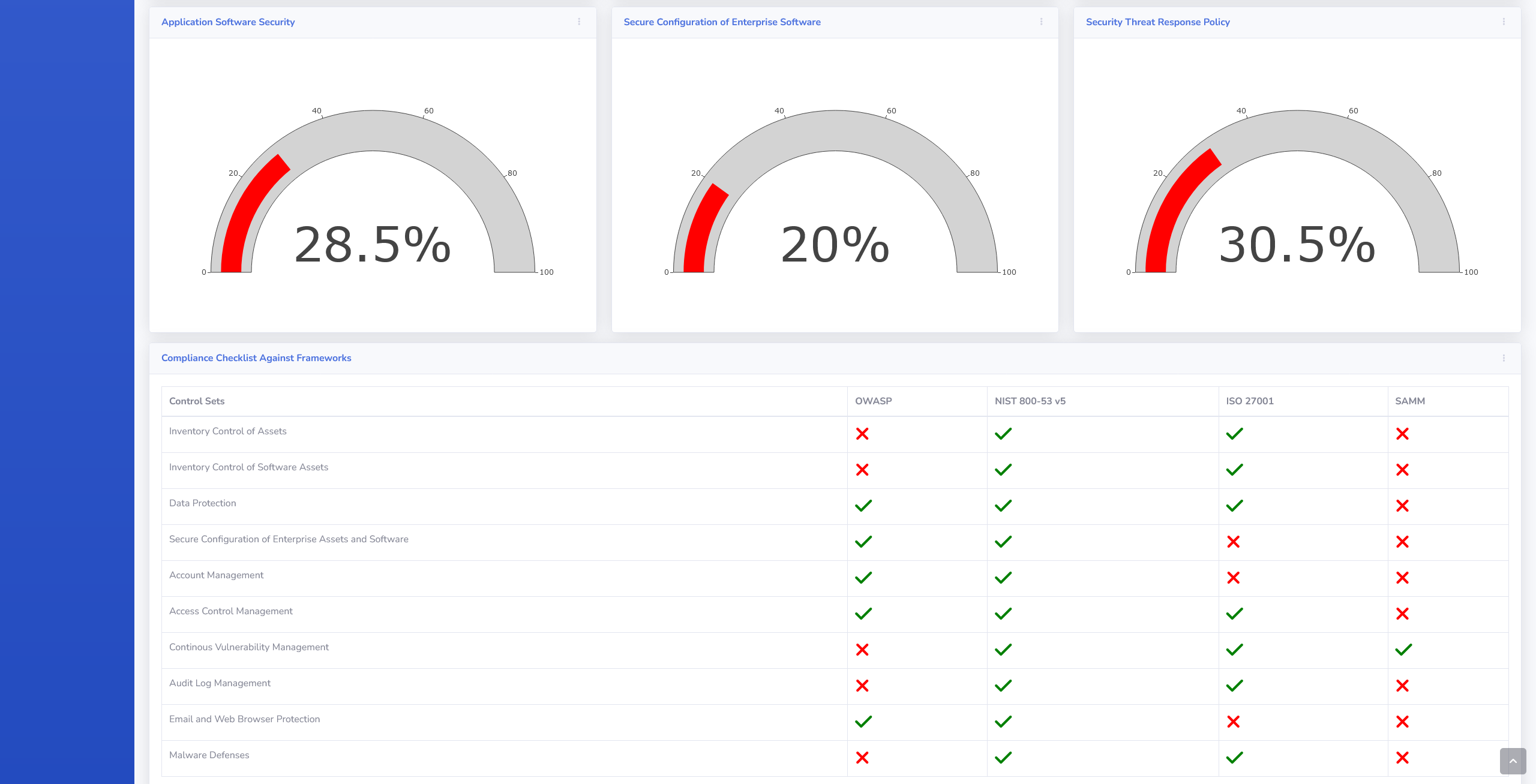This screenshot has height=784, width=1536.
Task: Click the NIST 800-53 v5 column header
Action: [x=1030, y=401]
